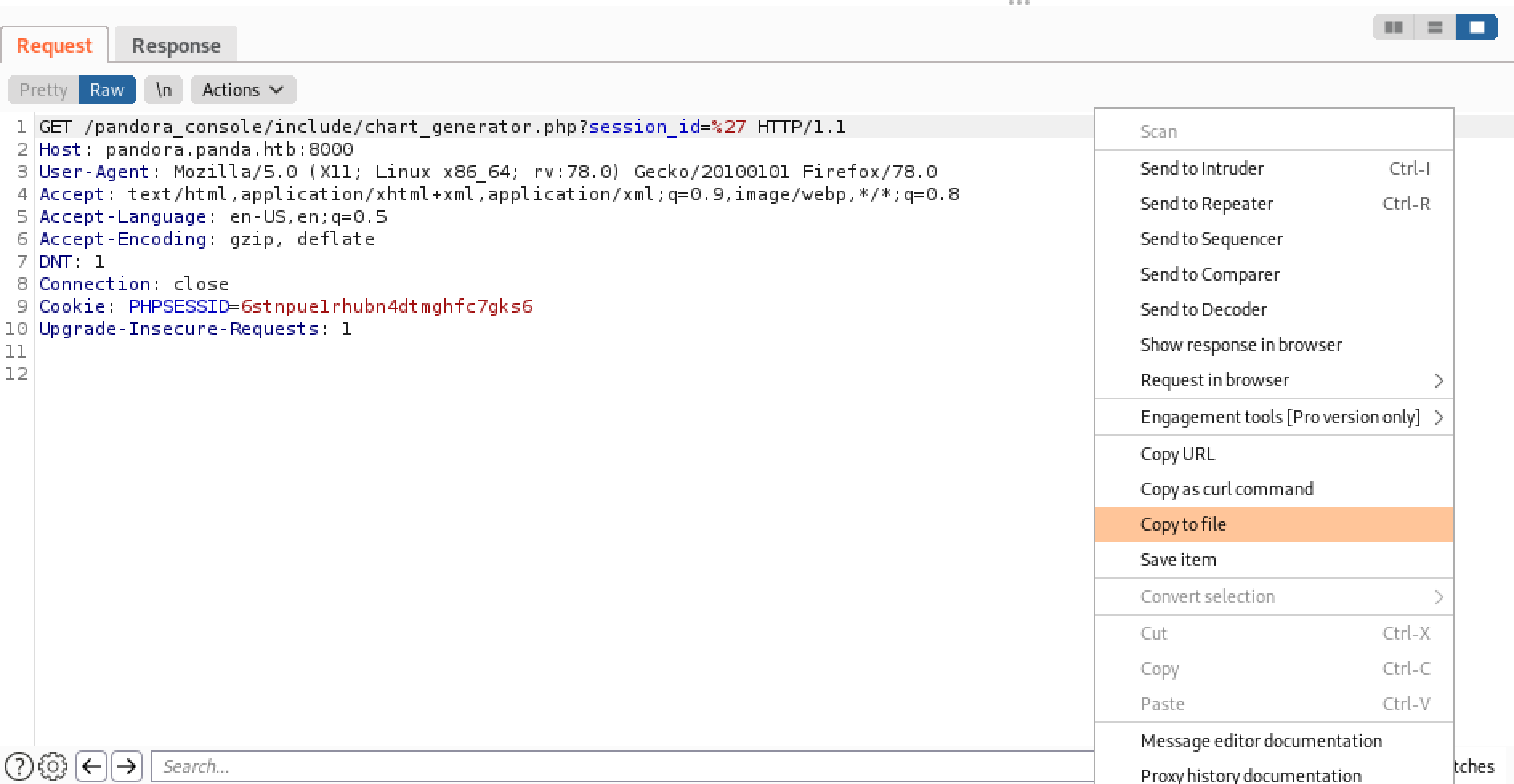The image size is (1514, 784).
Task: Click the Scan menu entry
Action: [x=1274, y=131]
